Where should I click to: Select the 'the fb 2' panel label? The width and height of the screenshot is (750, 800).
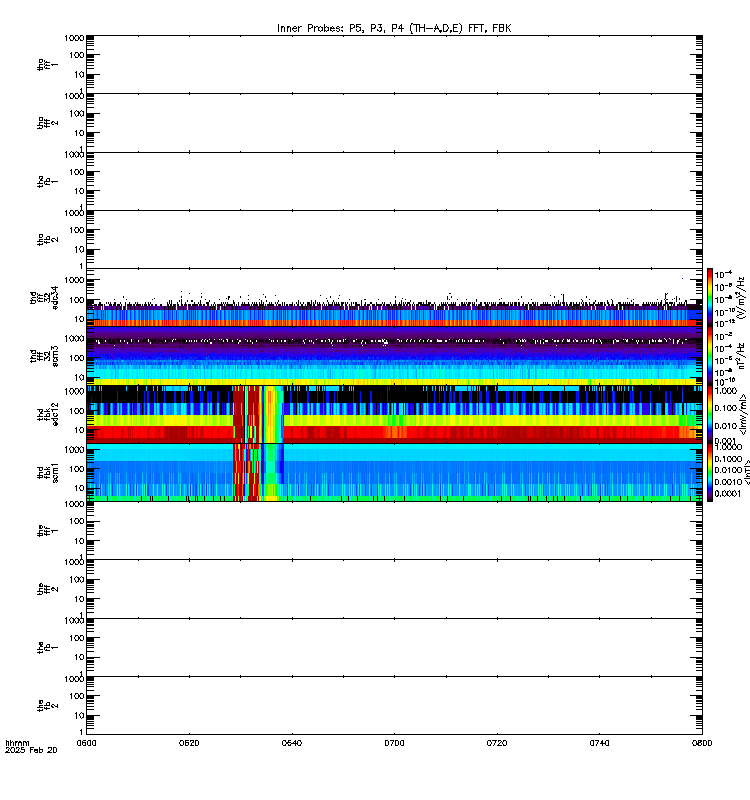[x=47, y=706]
